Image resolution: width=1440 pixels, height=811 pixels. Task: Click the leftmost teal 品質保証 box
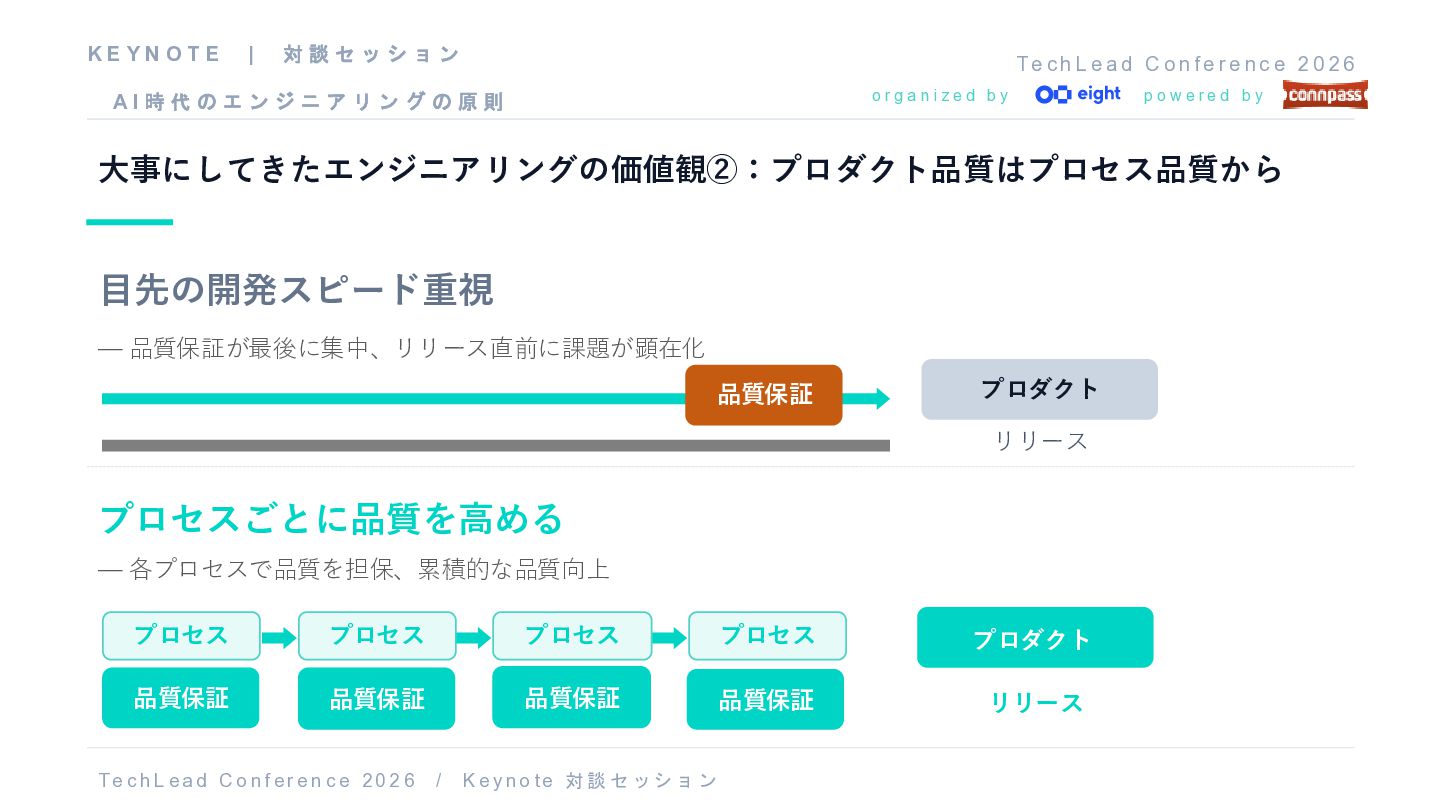pos(181,698)
